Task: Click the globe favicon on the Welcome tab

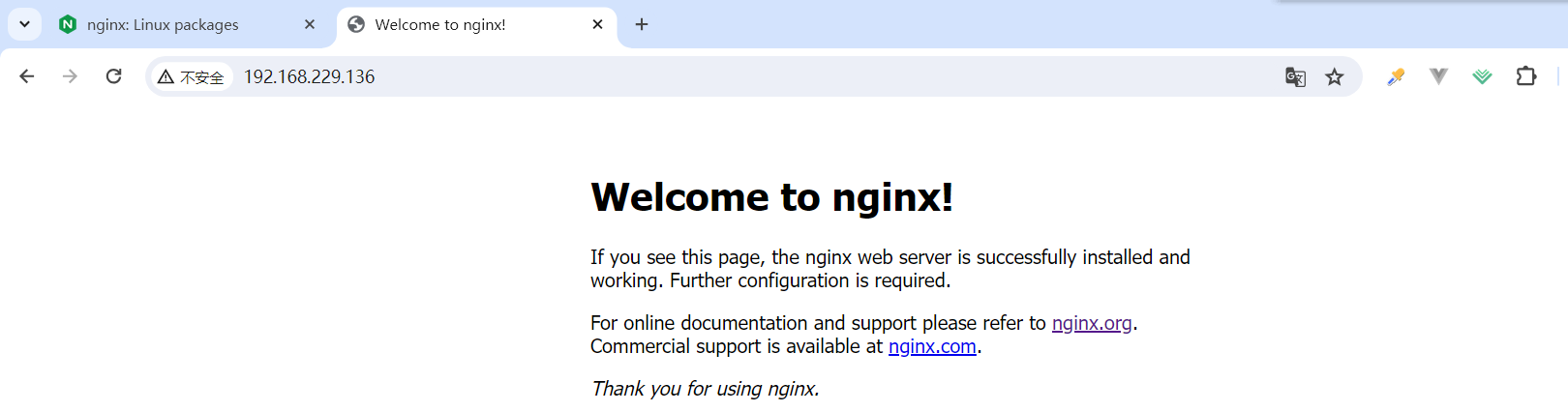Action: [x=356, y=24]
